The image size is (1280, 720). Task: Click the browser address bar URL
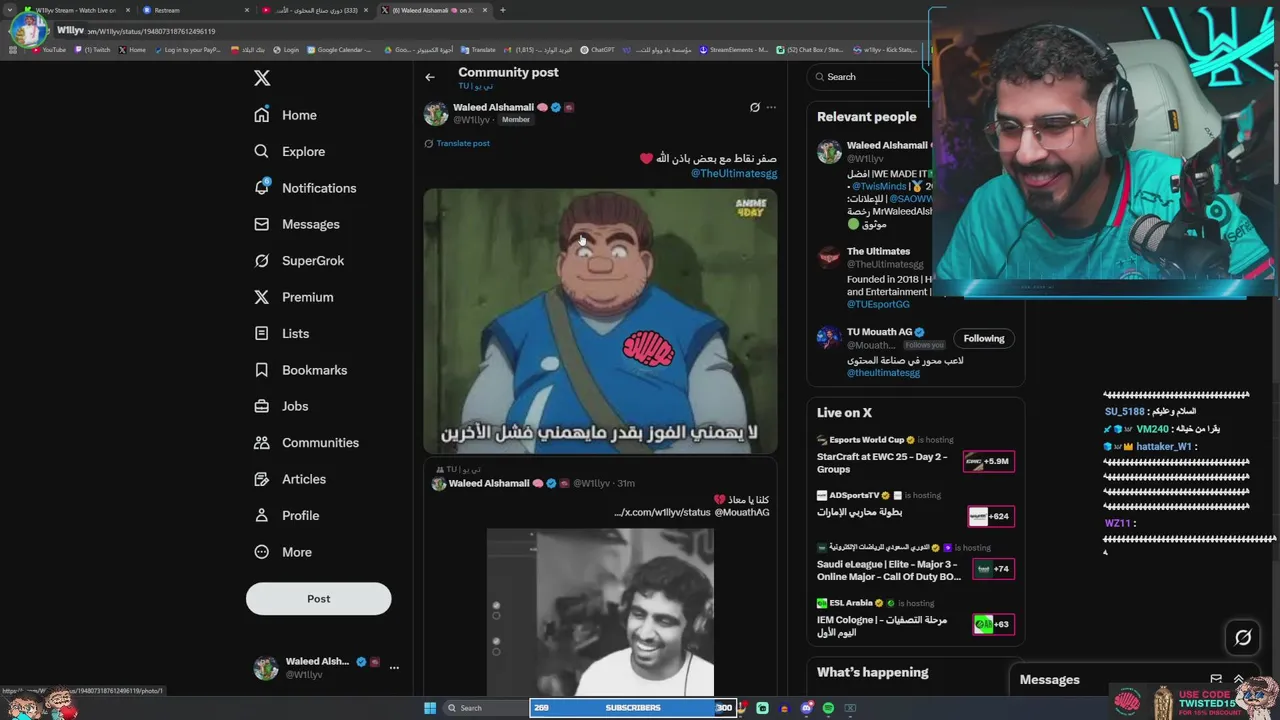pyautogui.click(x=150, y=31)
